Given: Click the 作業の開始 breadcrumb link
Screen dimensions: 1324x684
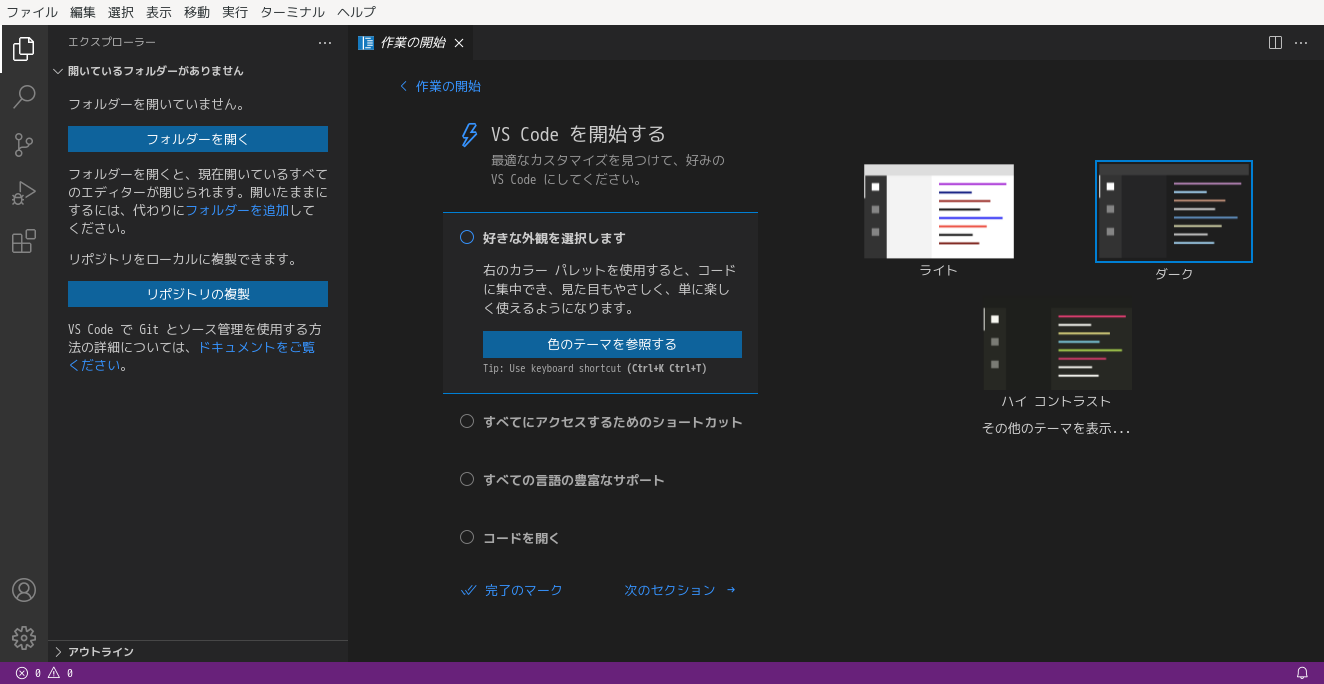Looking at the screenshot, I should point(448,86).
